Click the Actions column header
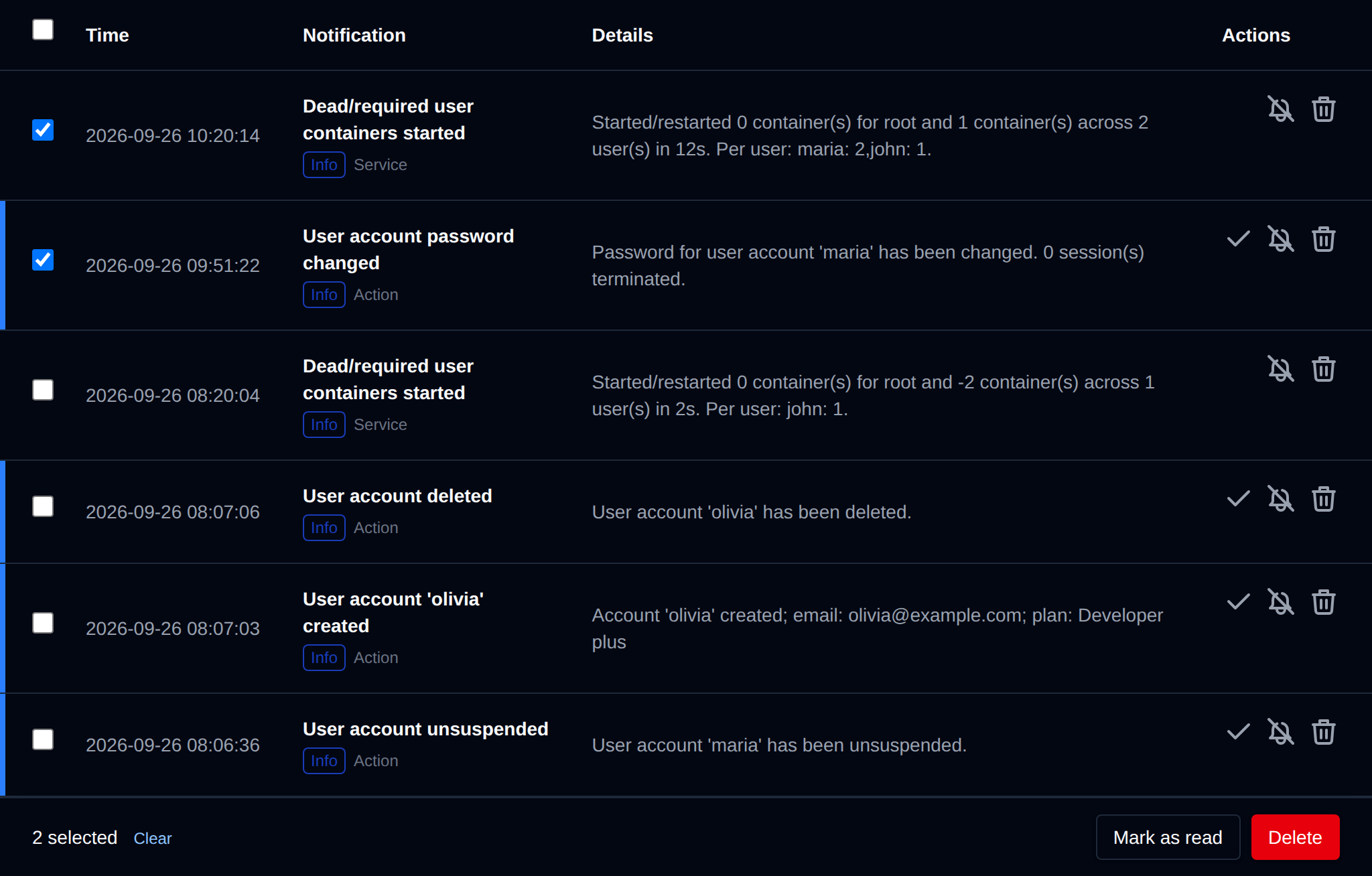Screen dimensions: 1372x876 [1256, 35]
